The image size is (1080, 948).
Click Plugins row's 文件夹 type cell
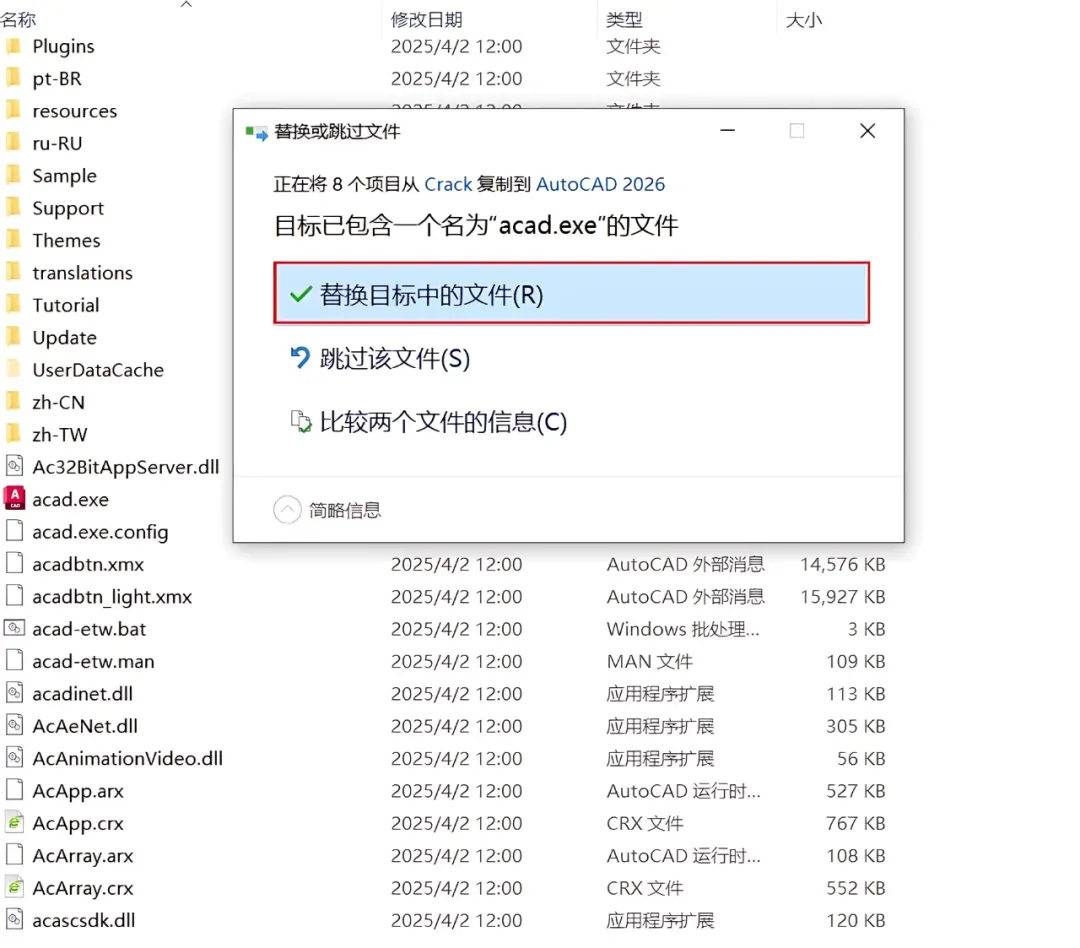tap(633, 46)
